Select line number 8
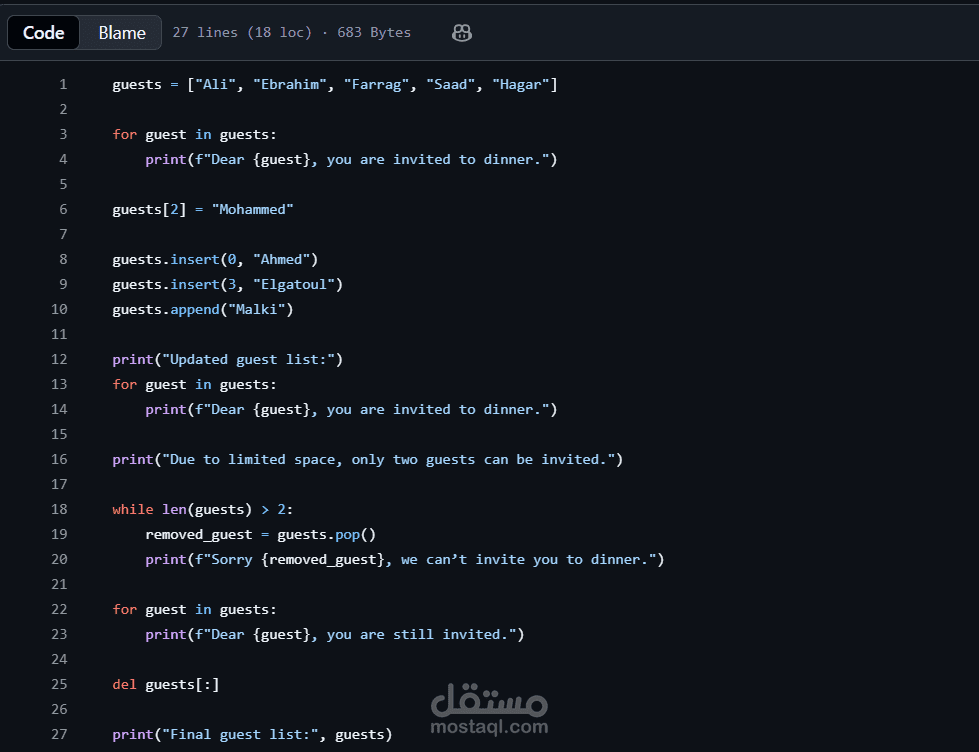The width and height of the screenshot is (979, 752). click(x=63, y=259)
